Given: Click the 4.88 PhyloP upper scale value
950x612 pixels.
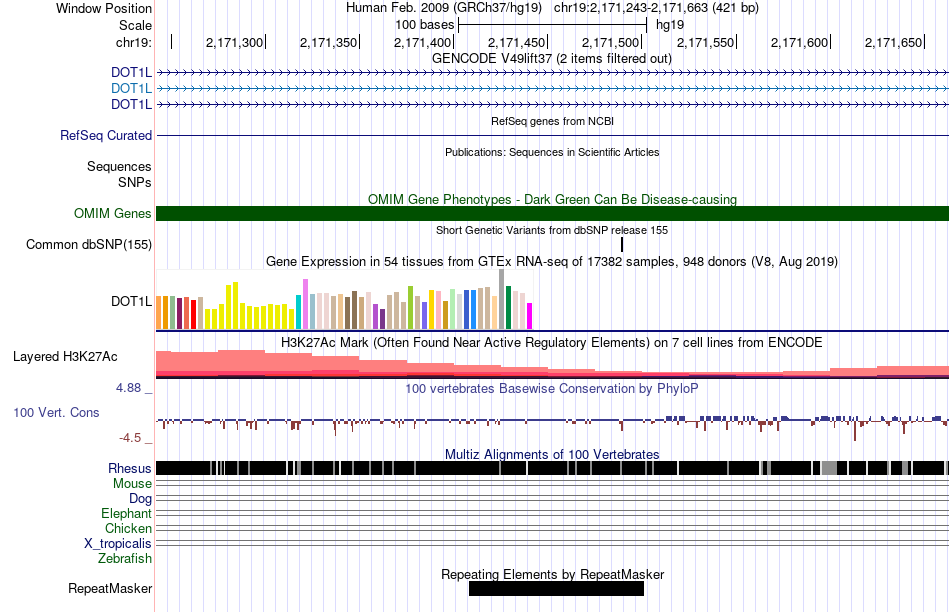Looking at the screenshot, I should tap(128, 388).
